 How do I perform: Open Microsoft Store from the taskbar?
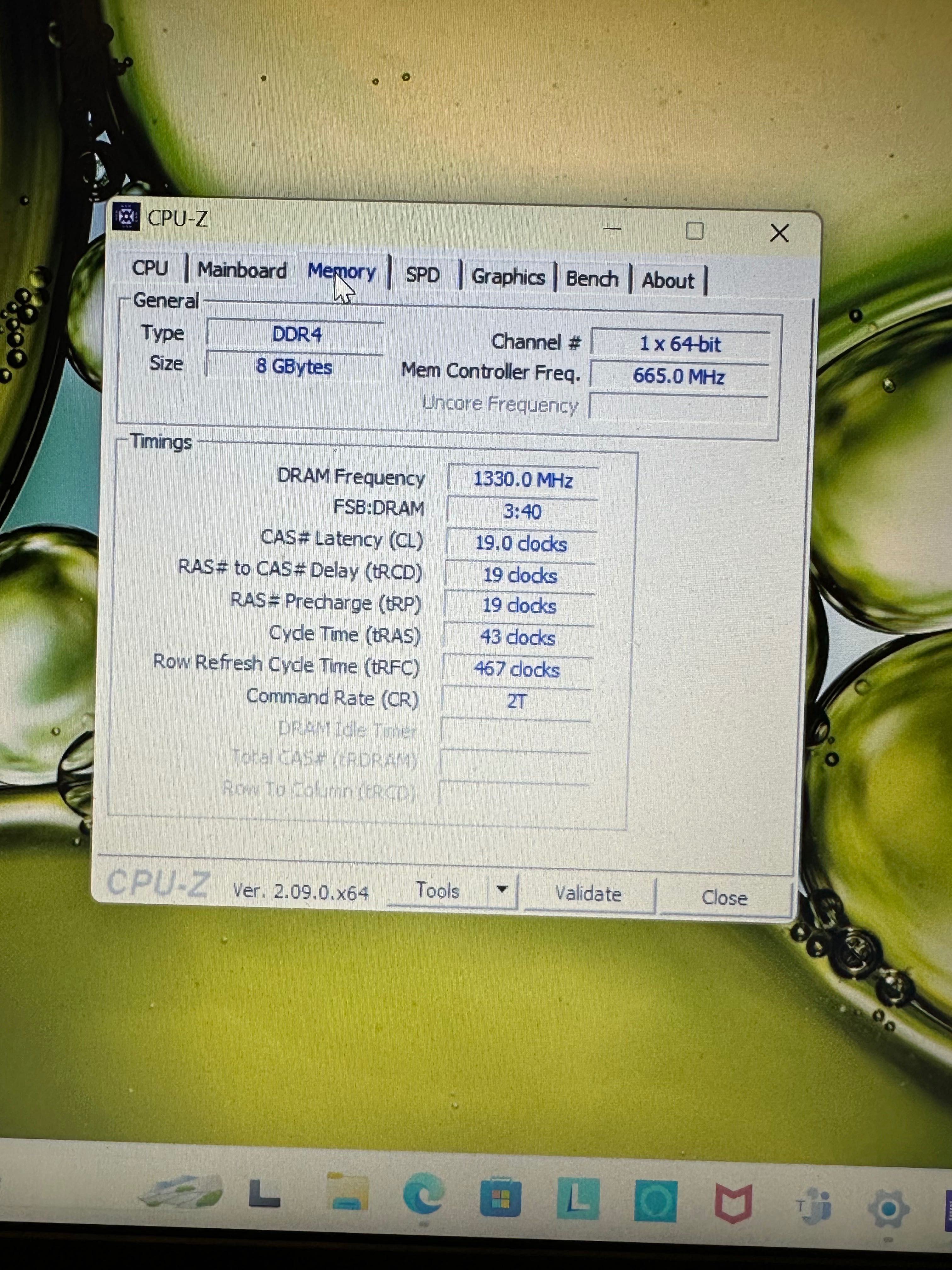point(500,1198)
